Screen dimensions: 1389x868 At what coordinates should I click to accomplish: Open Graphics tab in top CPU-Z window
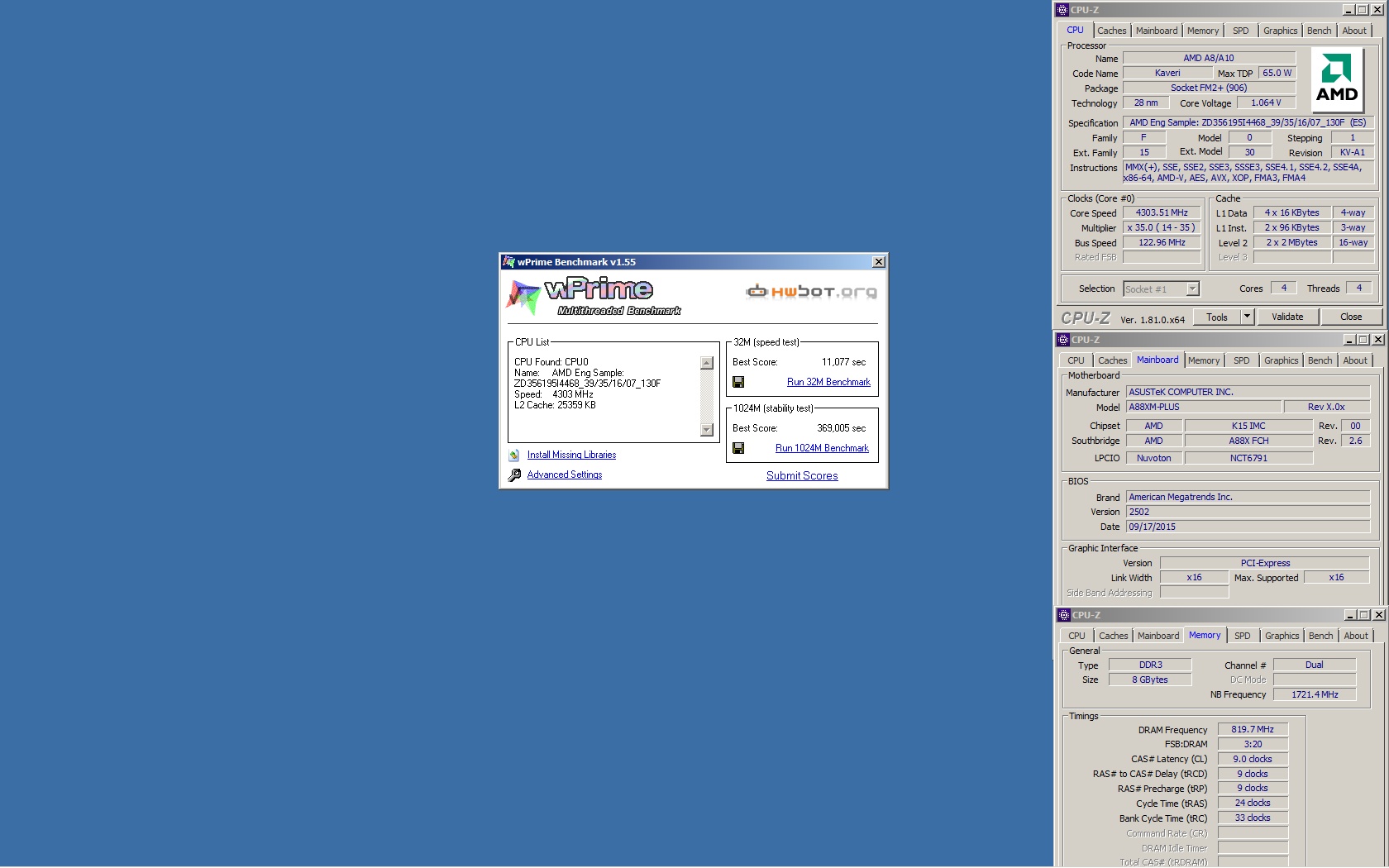pos(1281,31)
